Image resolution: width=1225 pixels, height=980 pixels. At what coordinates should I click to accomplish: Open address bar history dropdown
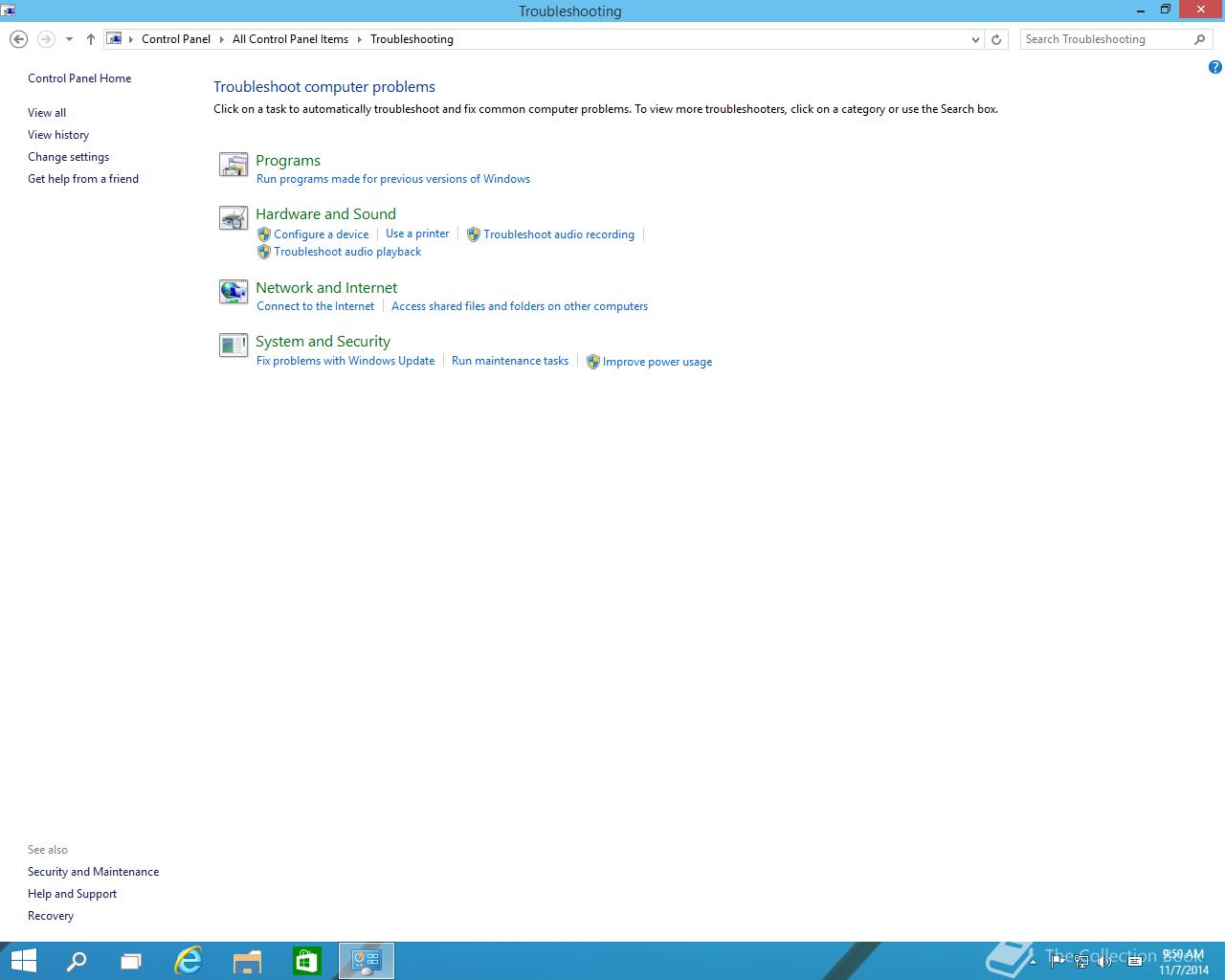coord(975,39)
